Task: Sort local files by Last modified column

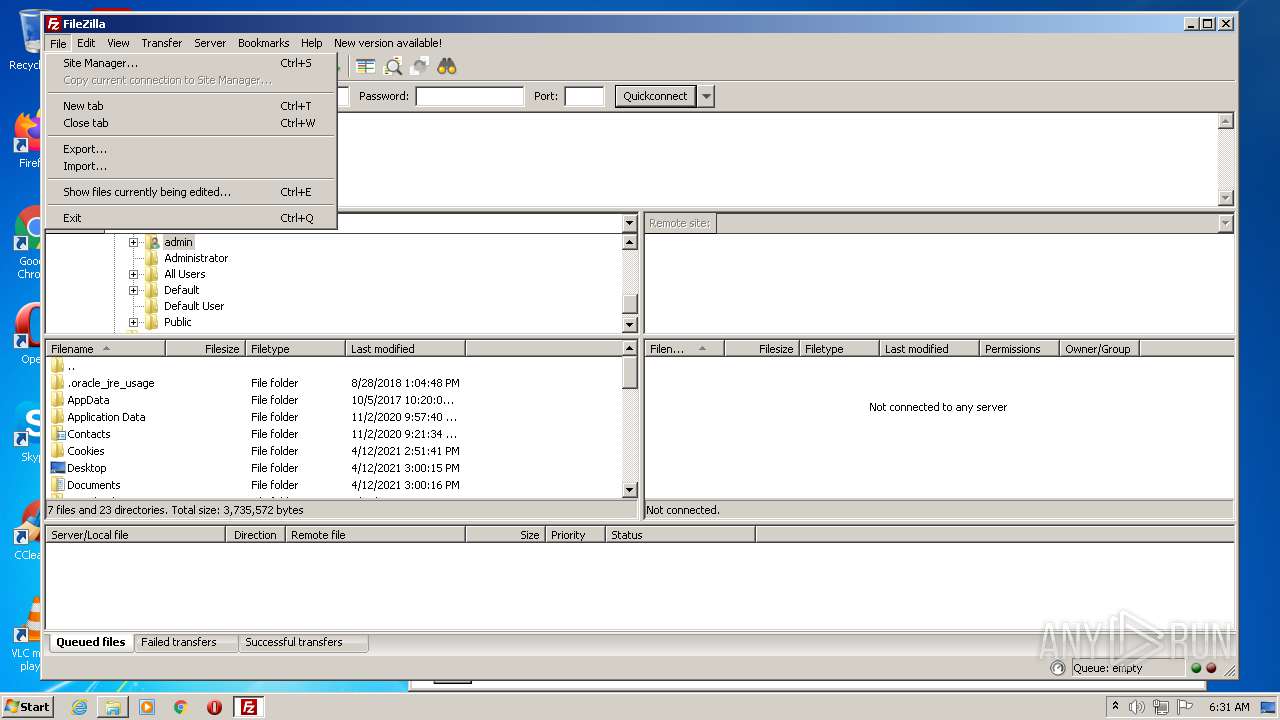Action: click(405, 349)
